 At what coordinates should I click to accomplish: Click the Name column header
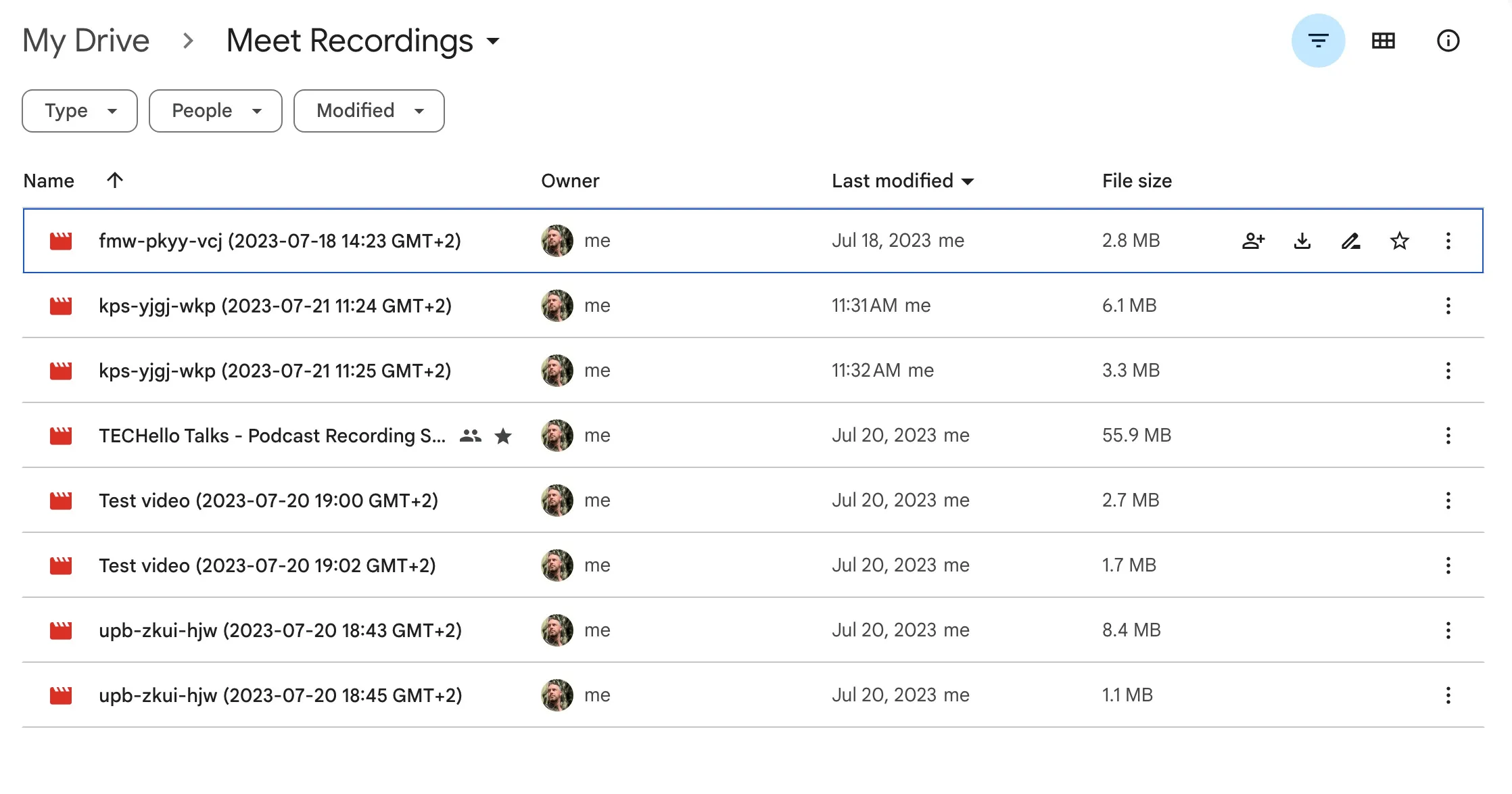pos(48,181)
